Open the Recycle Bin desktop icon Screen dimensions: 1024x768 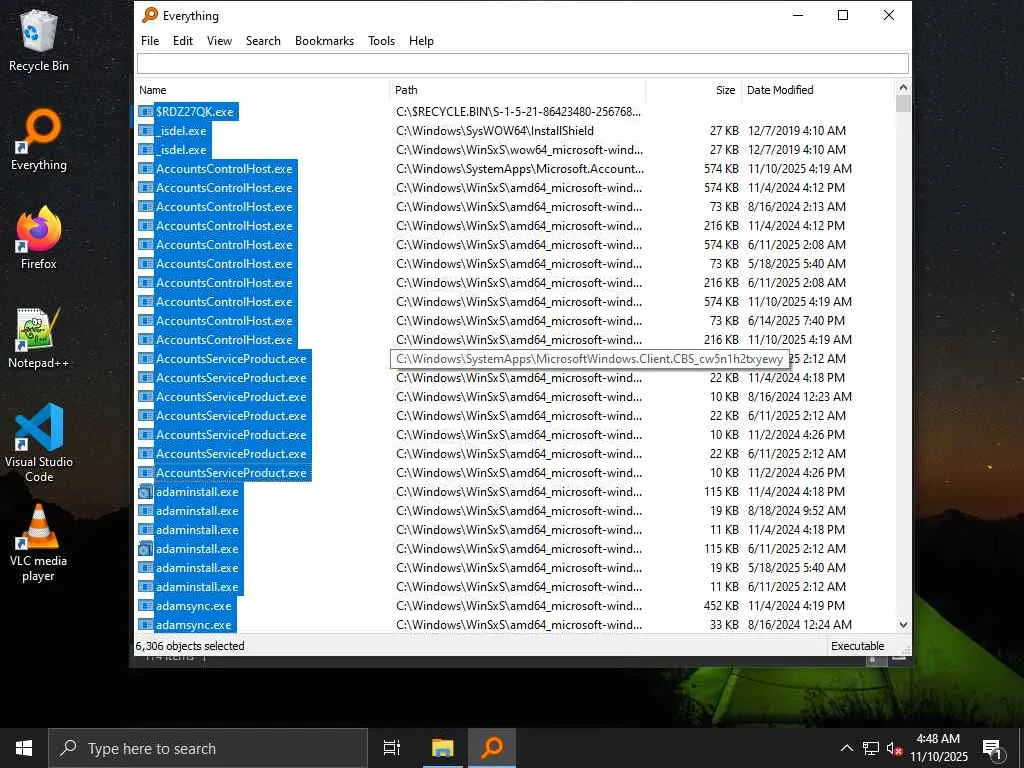[39, 40]
